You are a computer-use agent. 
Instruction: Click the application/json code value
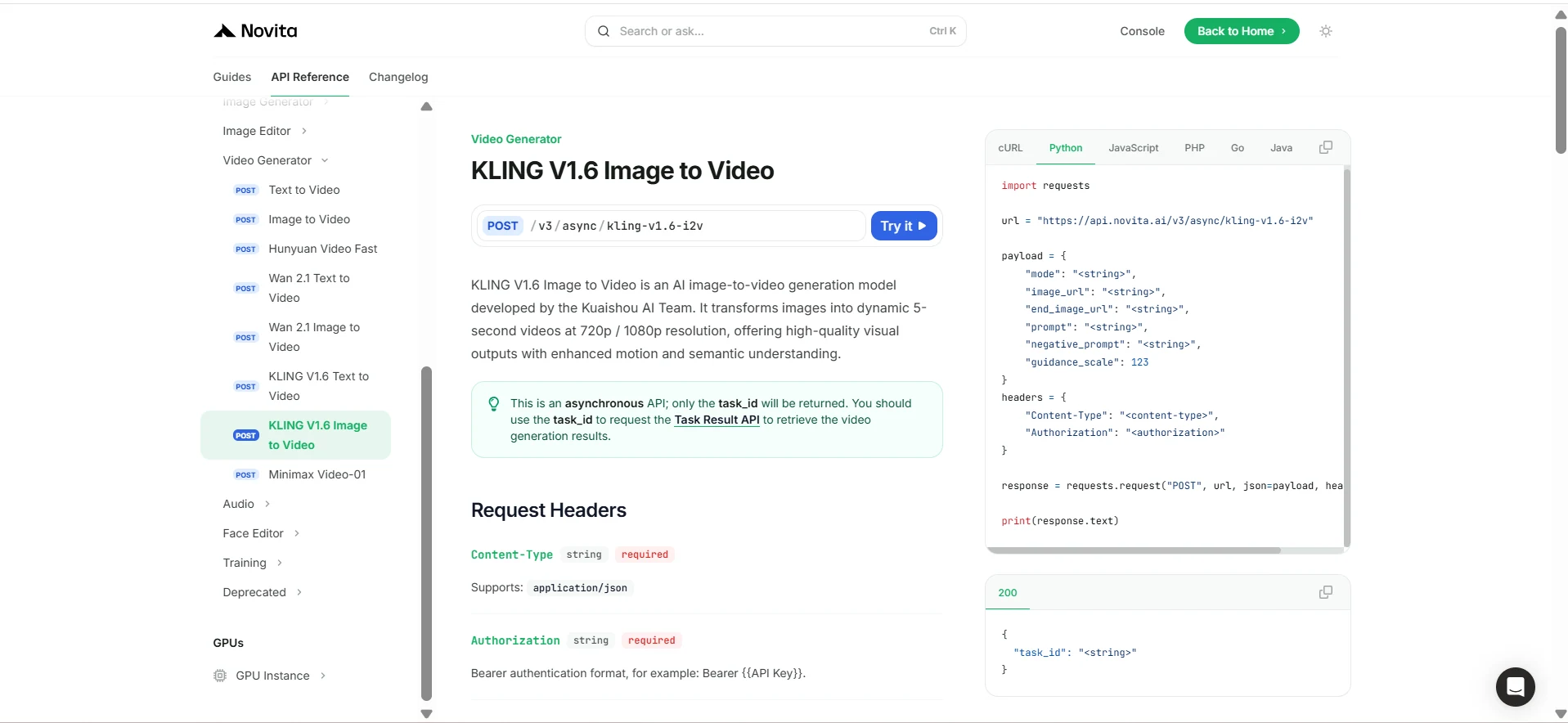[580, 588]
